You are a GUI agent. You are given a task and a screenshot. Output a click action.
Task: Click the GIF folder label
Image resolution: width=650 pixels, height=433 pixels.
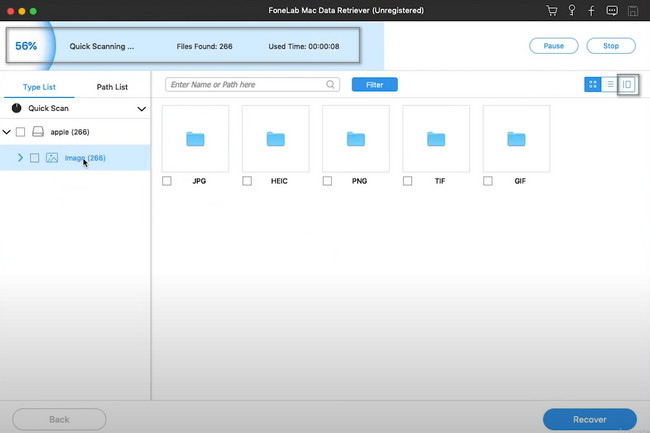(520, 181)
